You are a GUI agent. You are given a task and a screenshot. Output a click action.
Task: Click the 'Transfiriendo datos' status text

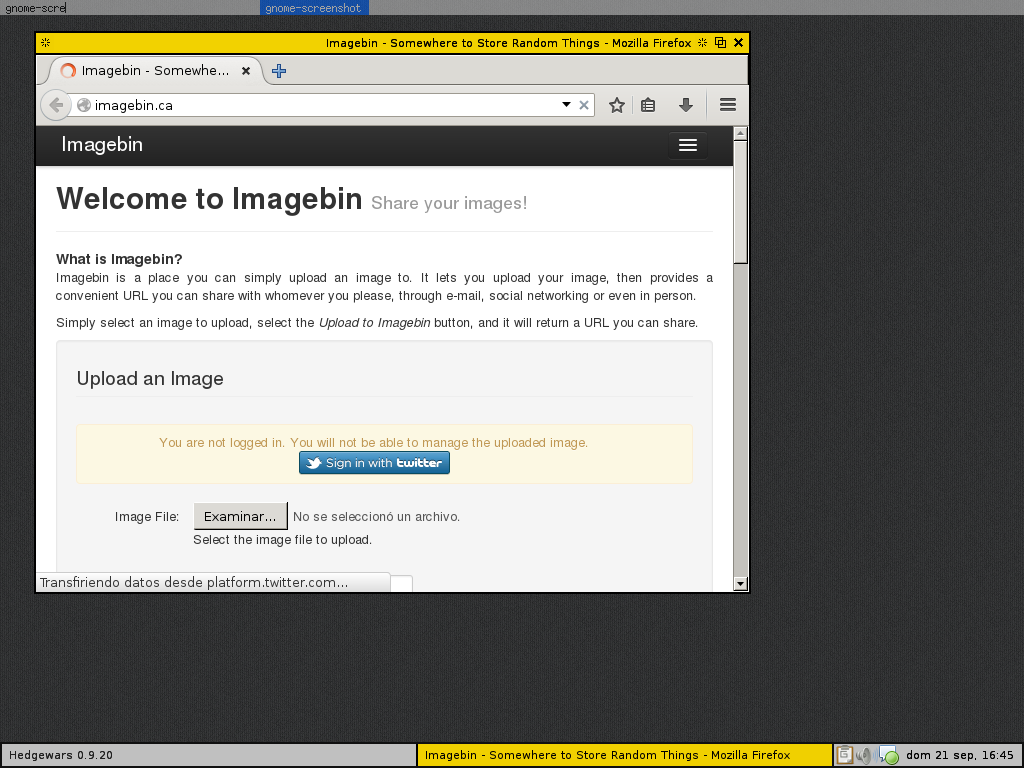194,583
